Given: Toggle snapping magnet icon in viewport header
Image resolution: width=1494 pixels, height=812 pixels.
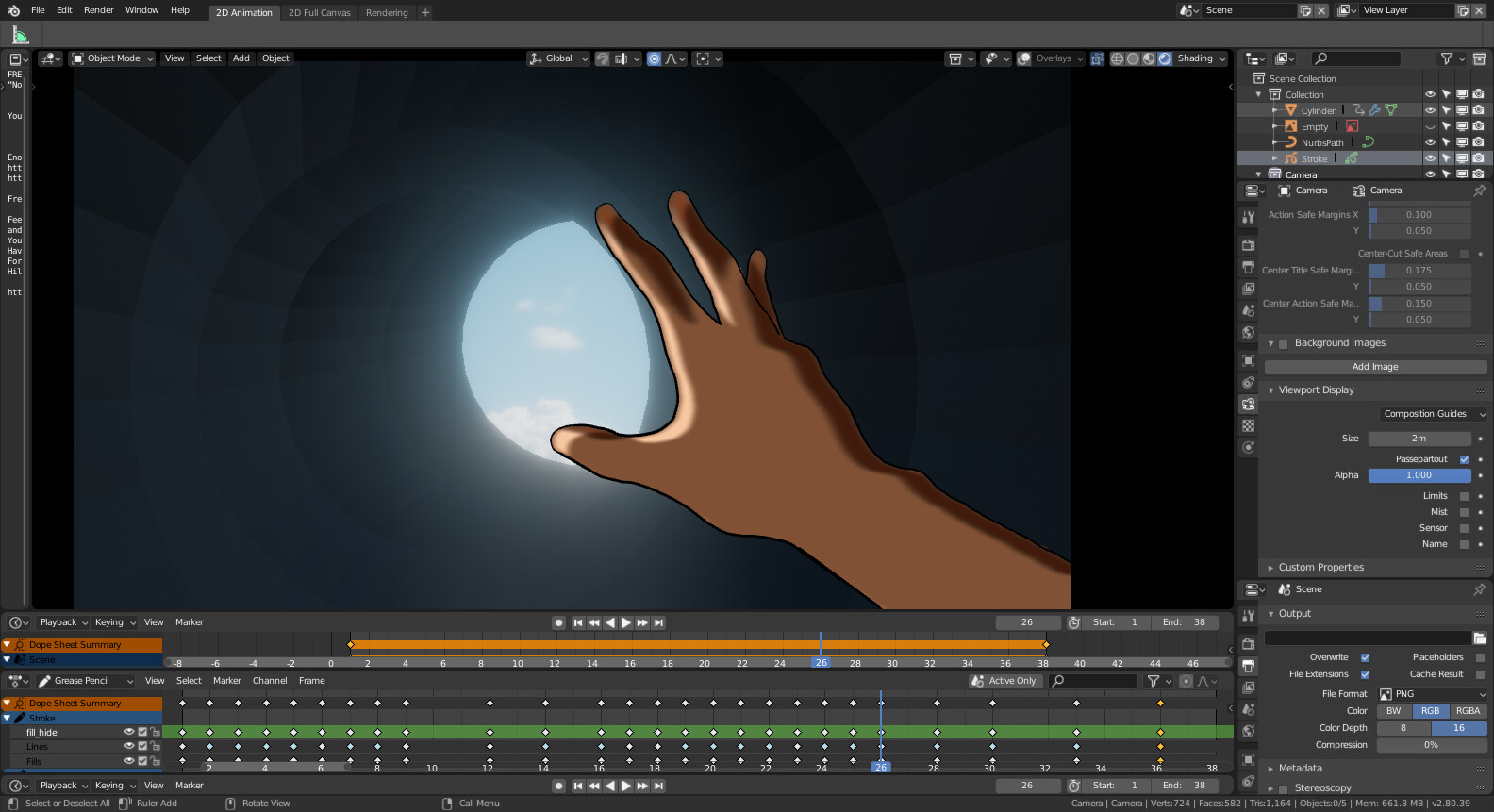Looking at the screenshot, I should point(602,58).
